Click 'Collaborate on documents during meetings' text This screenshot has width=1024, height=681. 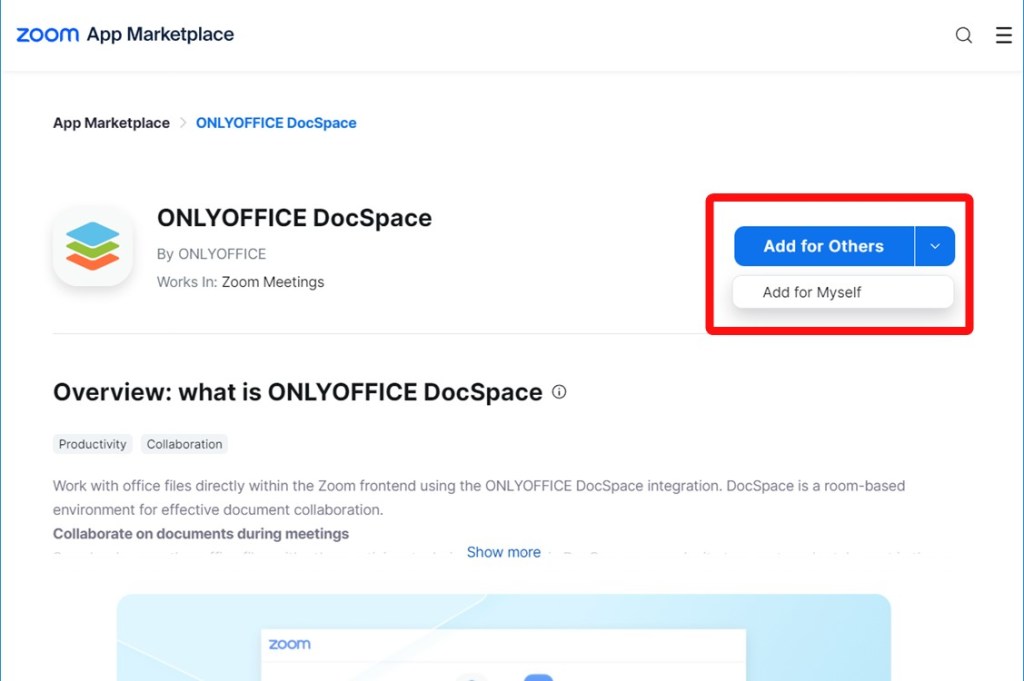[201, 533]
